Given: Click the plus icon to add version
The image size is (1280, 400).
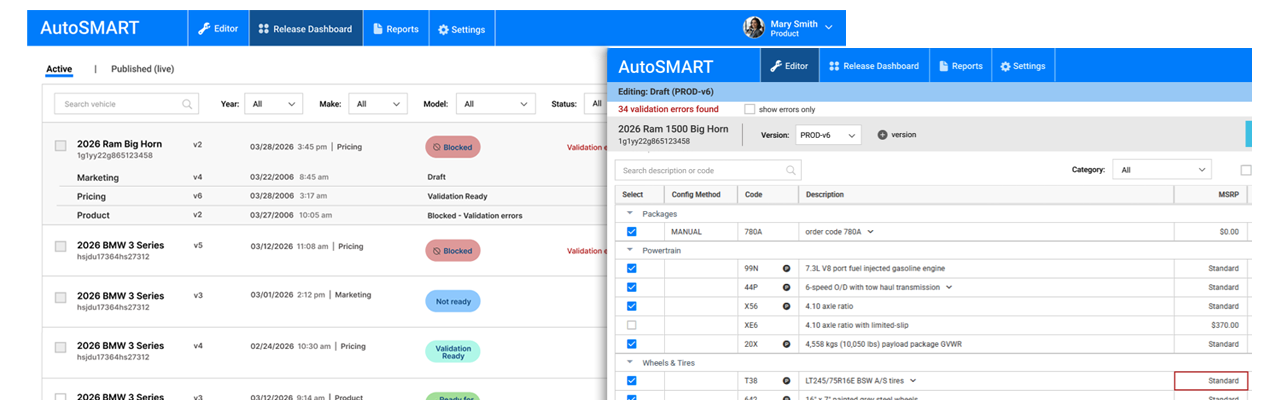Looking at the screenshot, I should coord(882,135).
